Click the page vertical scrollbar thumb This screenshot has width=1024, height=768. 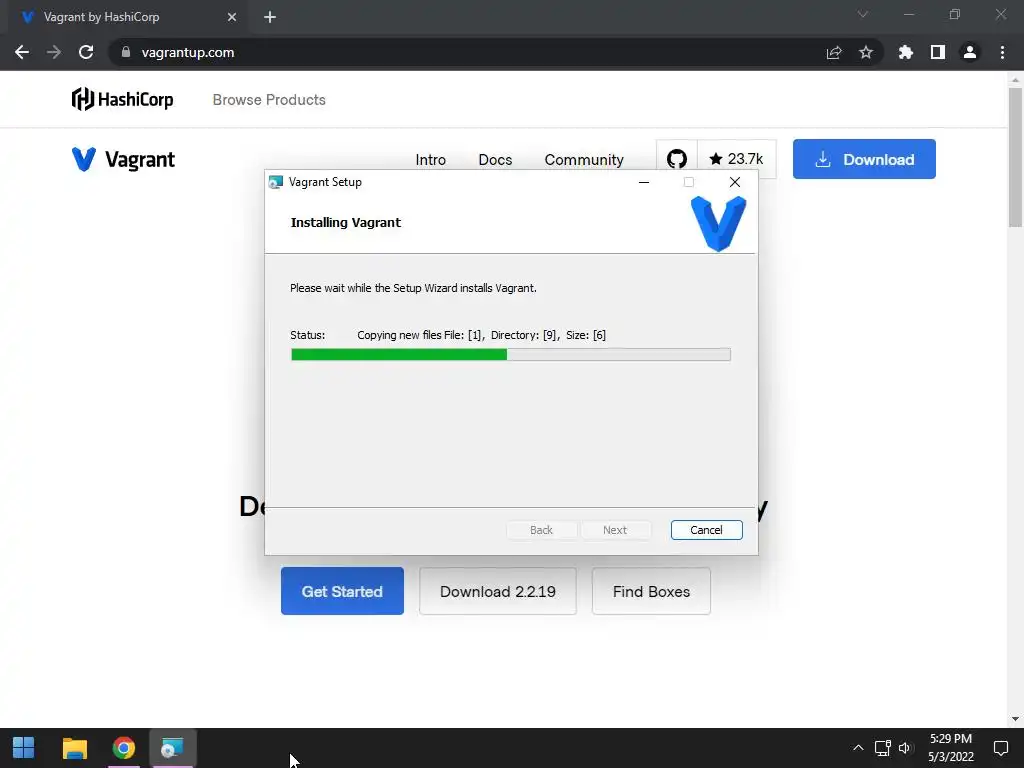tap(1015, 157)
